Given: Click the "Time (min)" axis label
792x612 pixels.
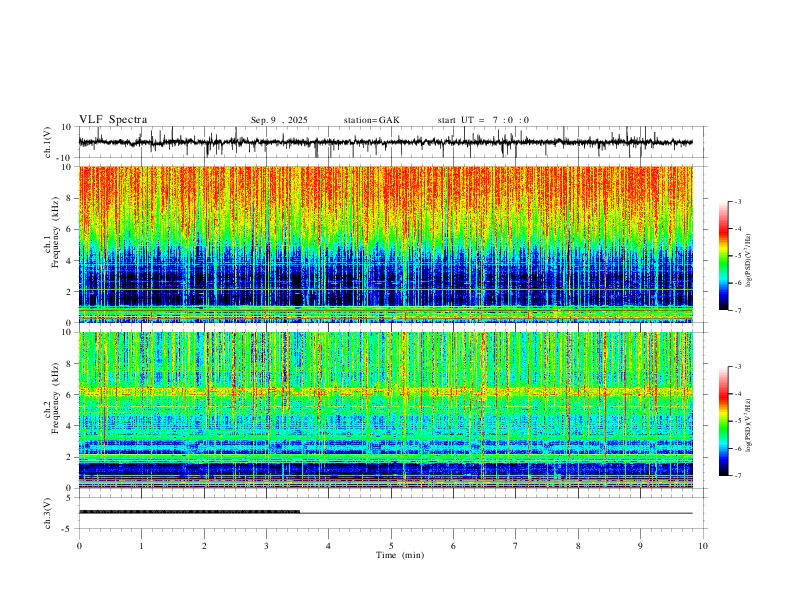Looking at the screenshot, I should (x=400, y=555).
